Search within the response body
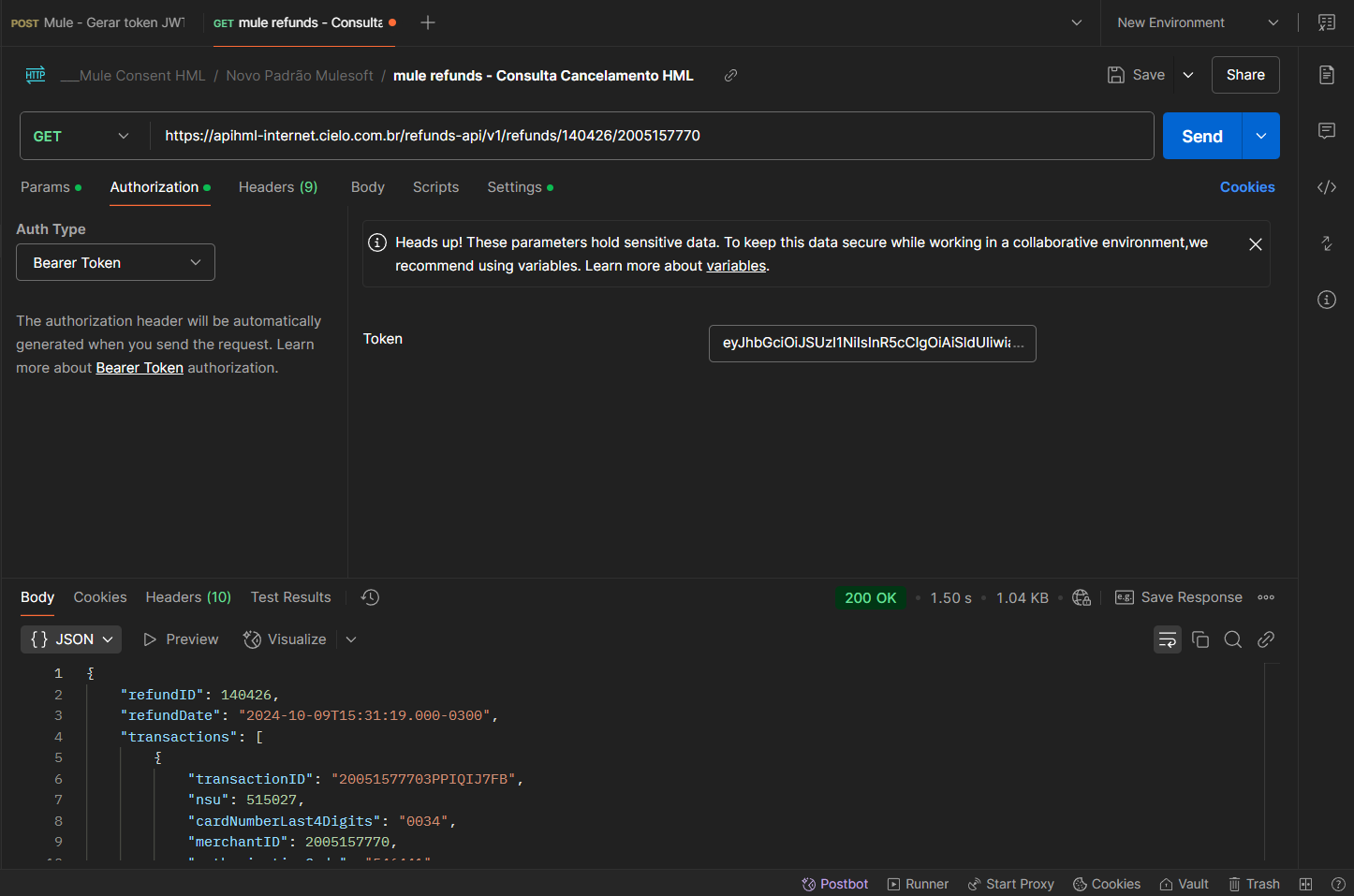1354x896 pixels. [x=1233, y=639]
